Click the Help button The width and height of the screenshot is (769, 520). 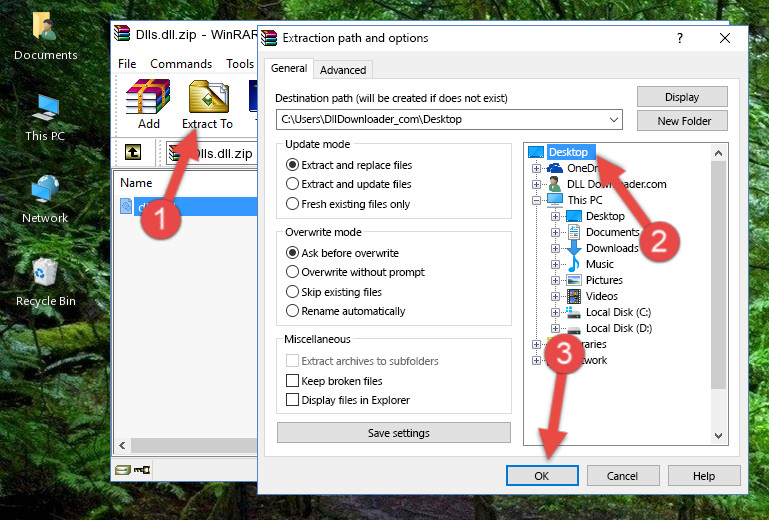coord(704,476)
